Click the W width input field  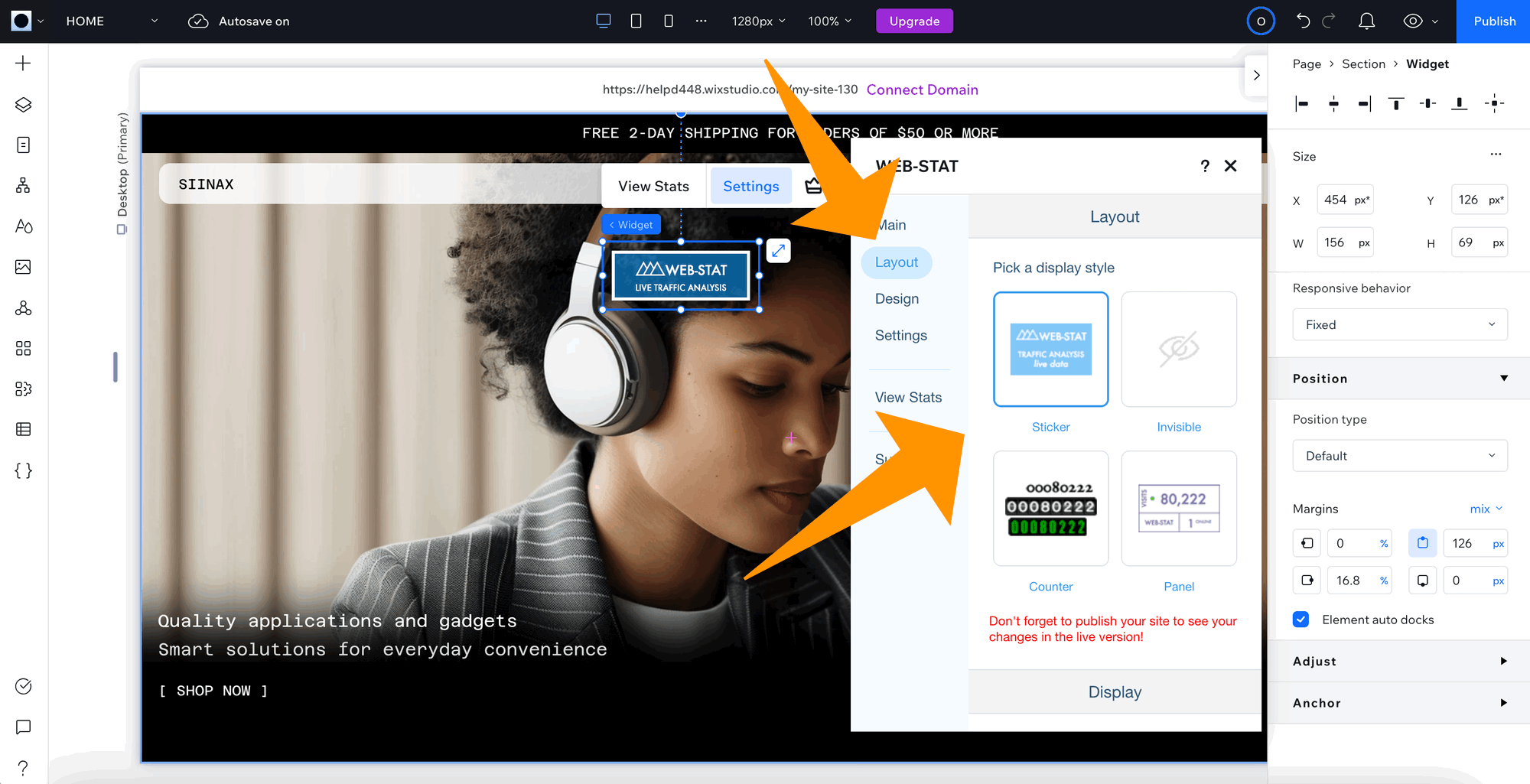click(1344, 242)
